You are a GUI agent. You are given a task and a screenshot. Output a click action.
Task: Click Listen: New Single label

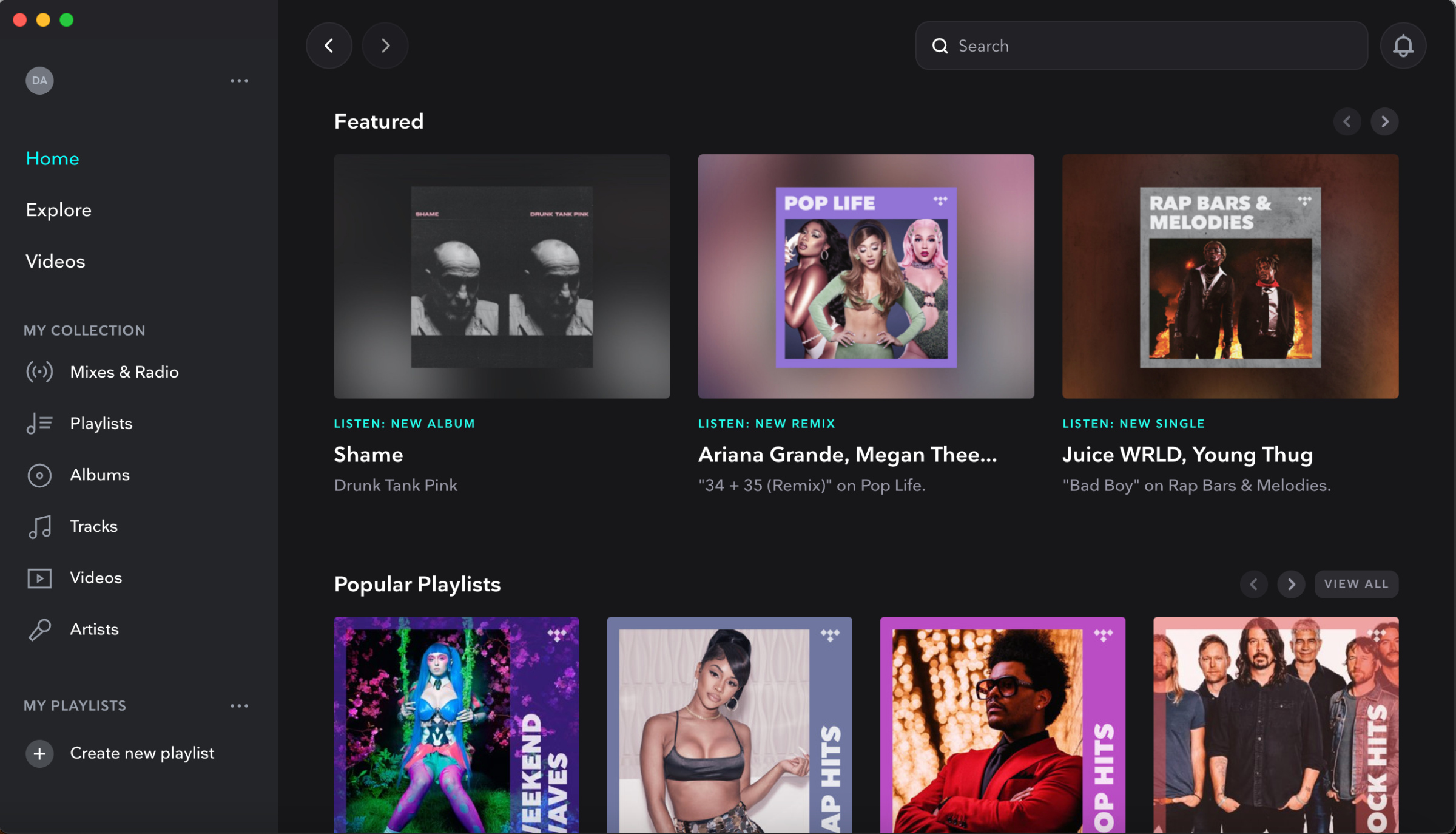pyautogui.click(x=1133, y=424)
